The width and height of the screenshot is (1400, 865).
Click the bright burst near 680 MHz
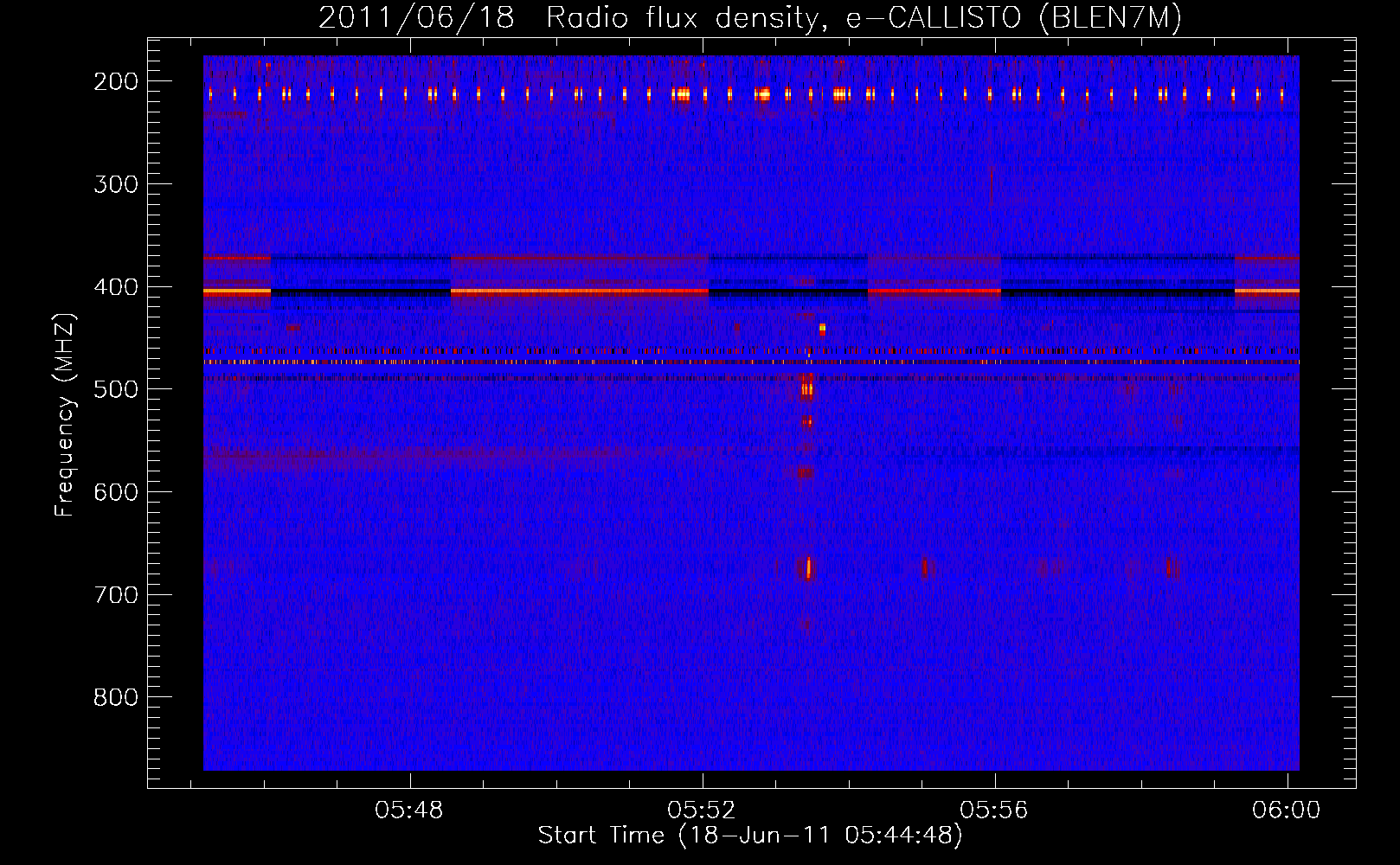pos(809,567)
